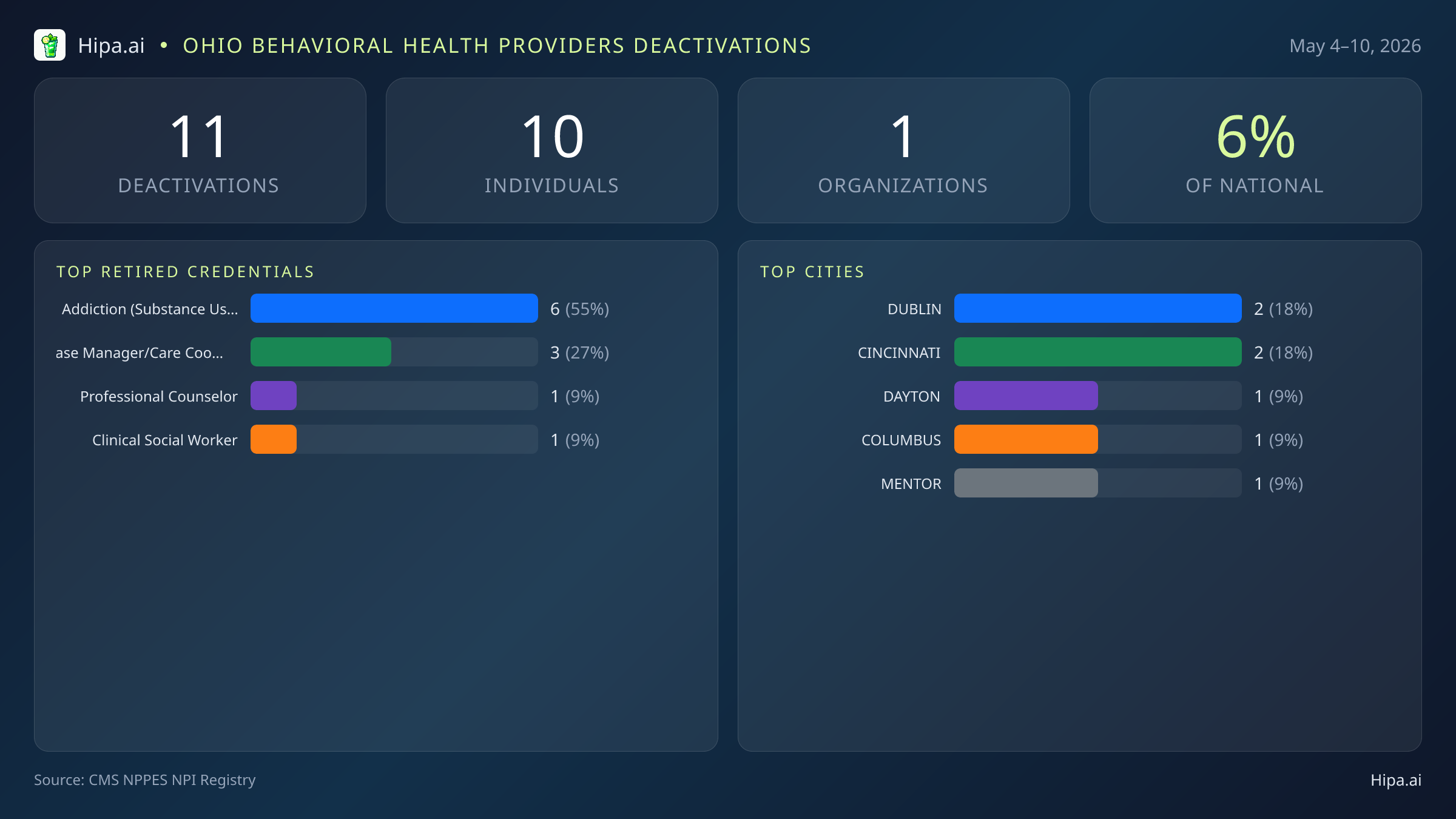
Task: Click the Source: CMS NPPES NPI Registry text
Action: click(x=145, y=780)
